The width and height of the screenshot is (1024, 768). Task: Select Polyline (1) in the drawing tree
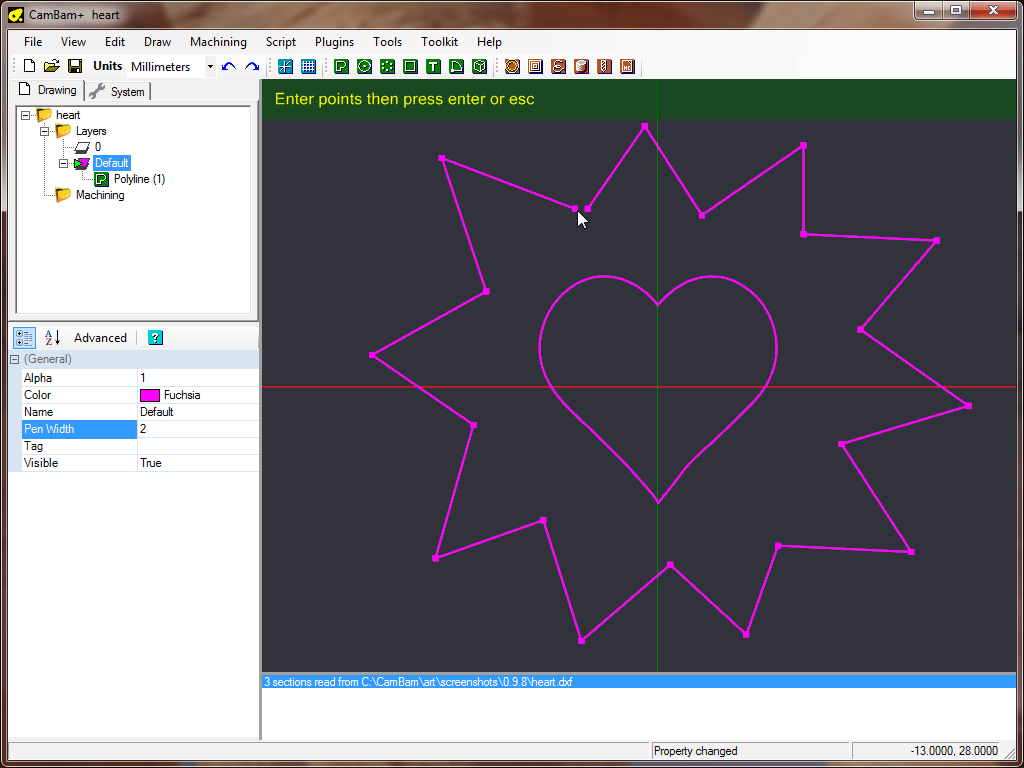(139, 179)
